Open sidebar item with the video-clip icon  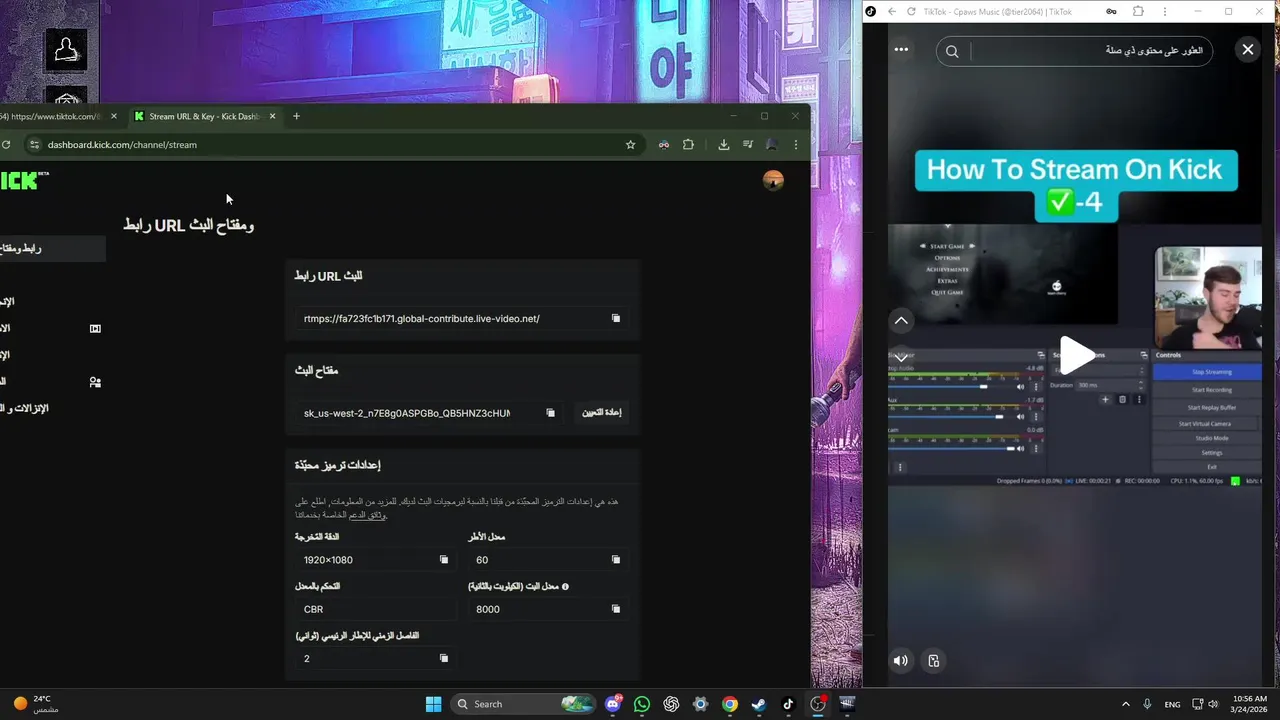click(95, 328)
